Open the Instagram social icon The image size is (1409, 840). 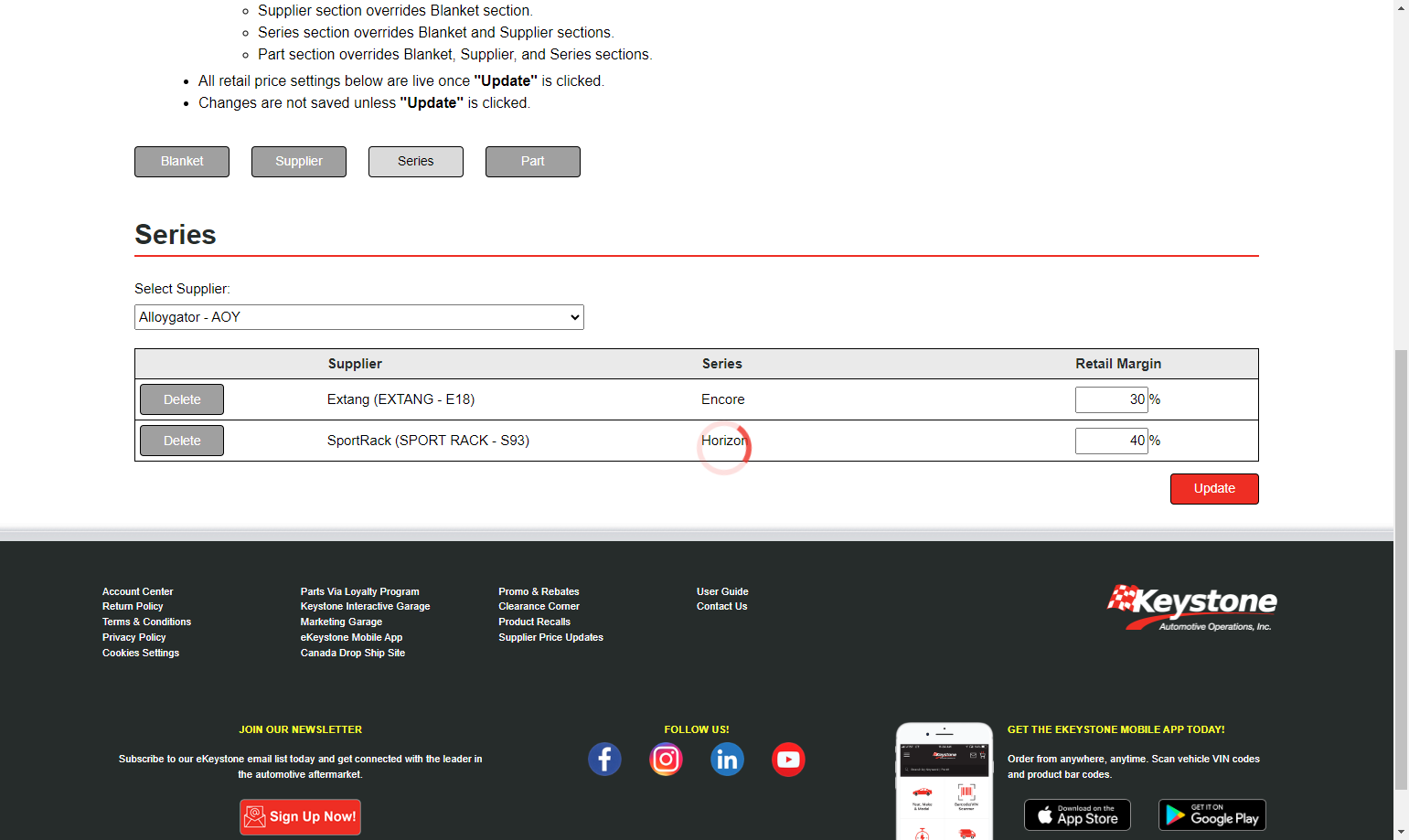tap(666, 760)
